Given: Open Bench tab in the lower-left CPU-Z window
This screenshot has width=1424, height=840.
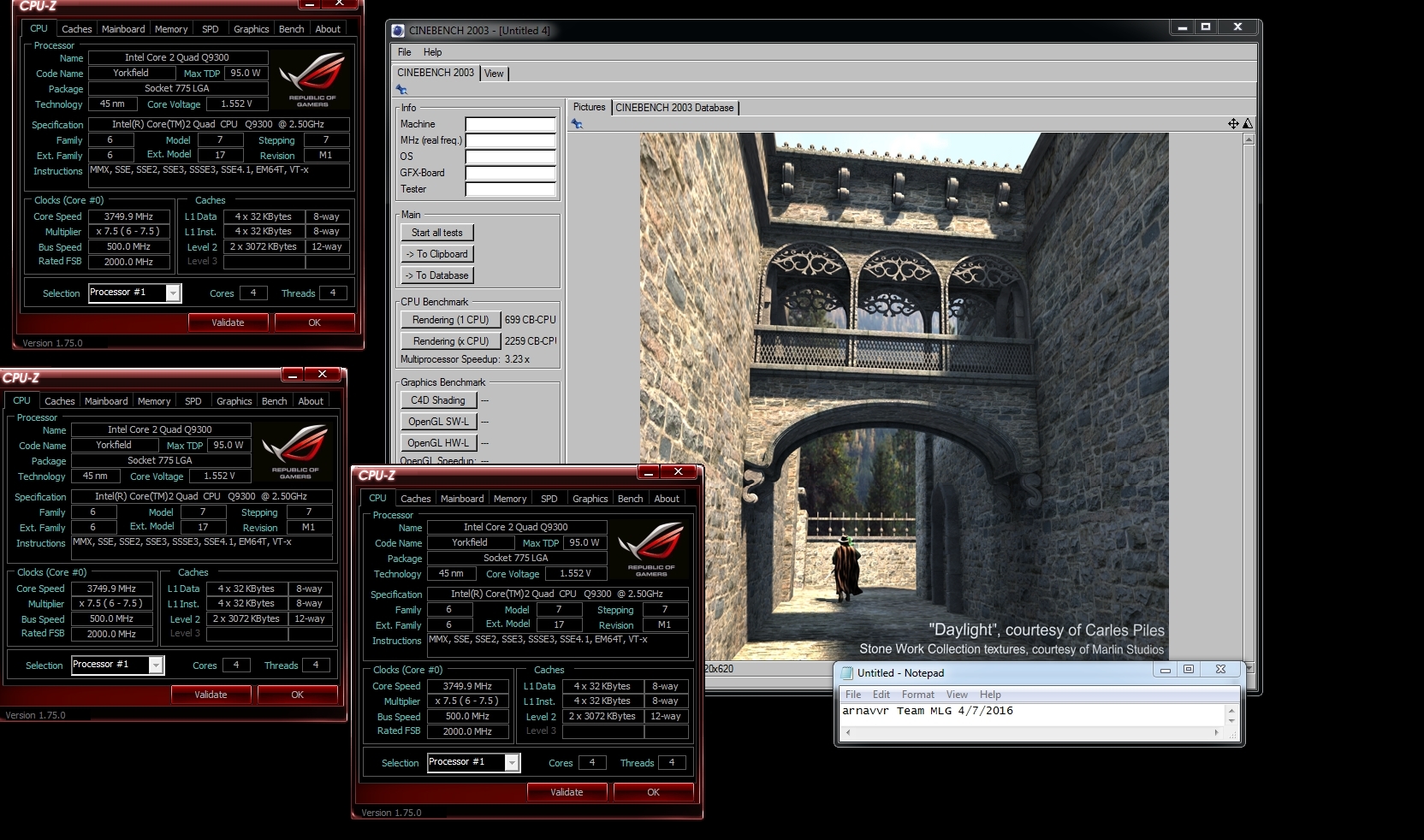Looking at the screenshot, I should point(275,401).
